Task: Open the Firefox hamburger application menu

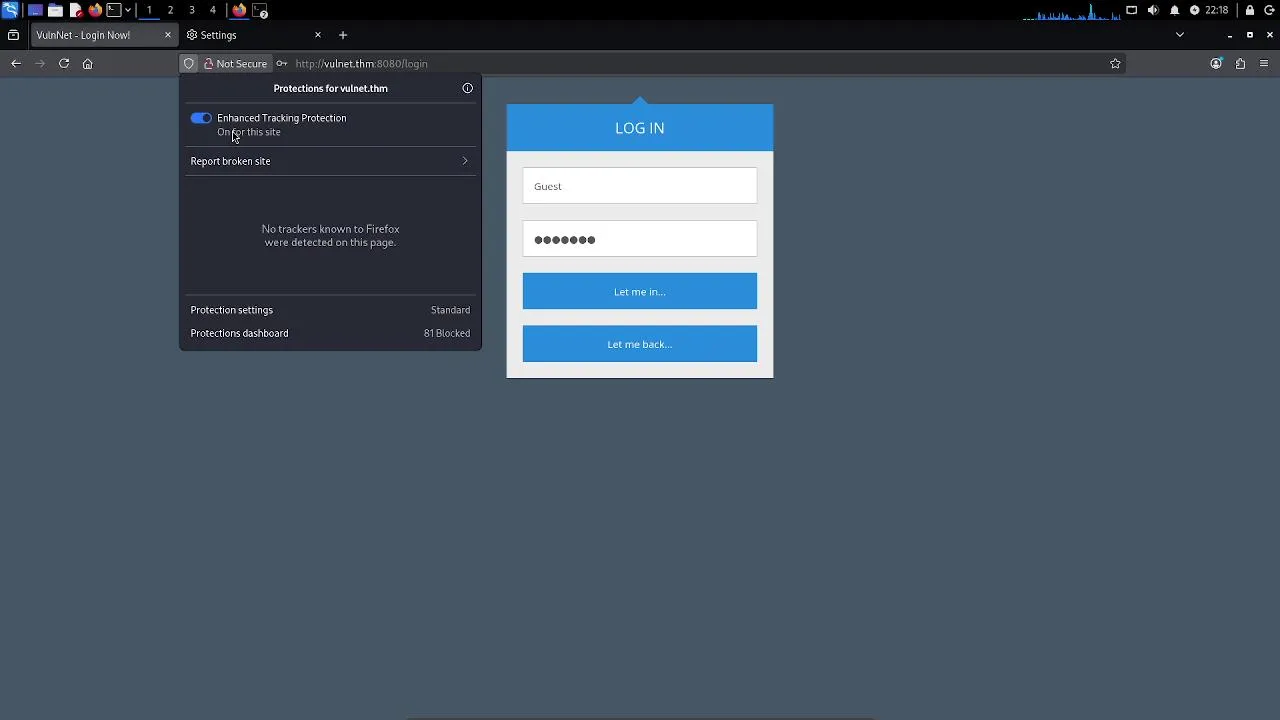Action: coord(1264,63)
